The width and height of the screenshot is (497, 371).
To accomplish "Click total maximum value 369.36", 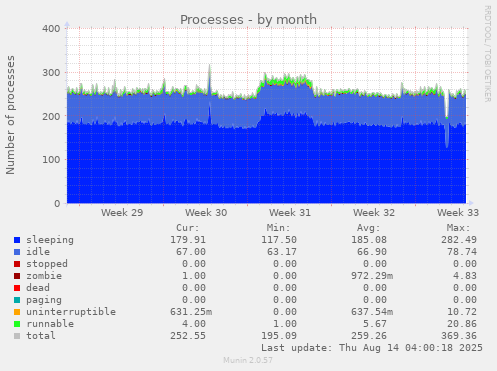I will pos(459,336).
